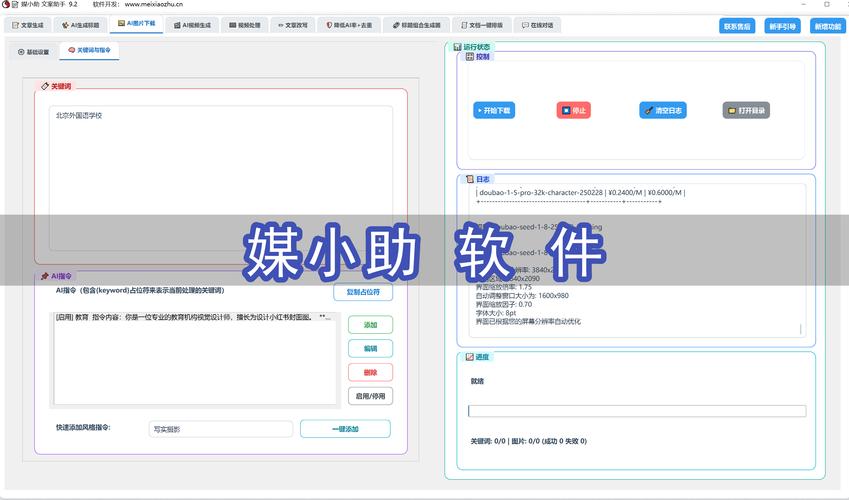Click the 界面已根据您的屏幕分辨率自动优化 log line
The width and height of the screenshot is (849, 500).
tap(528, 322)
